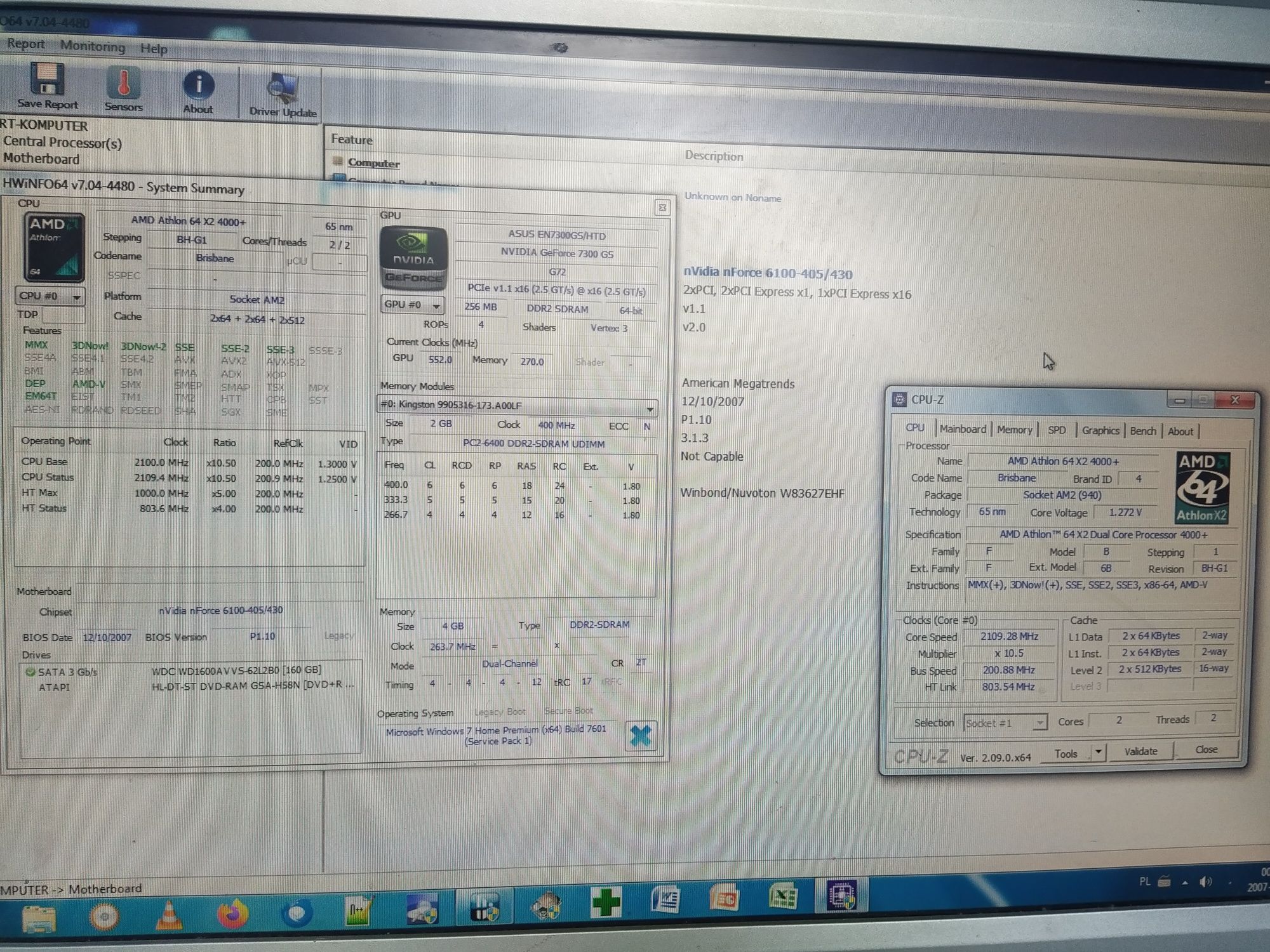
Task: Switch to the Graphics tab in CPU-Z
Action: click(x=1100, y=430)
